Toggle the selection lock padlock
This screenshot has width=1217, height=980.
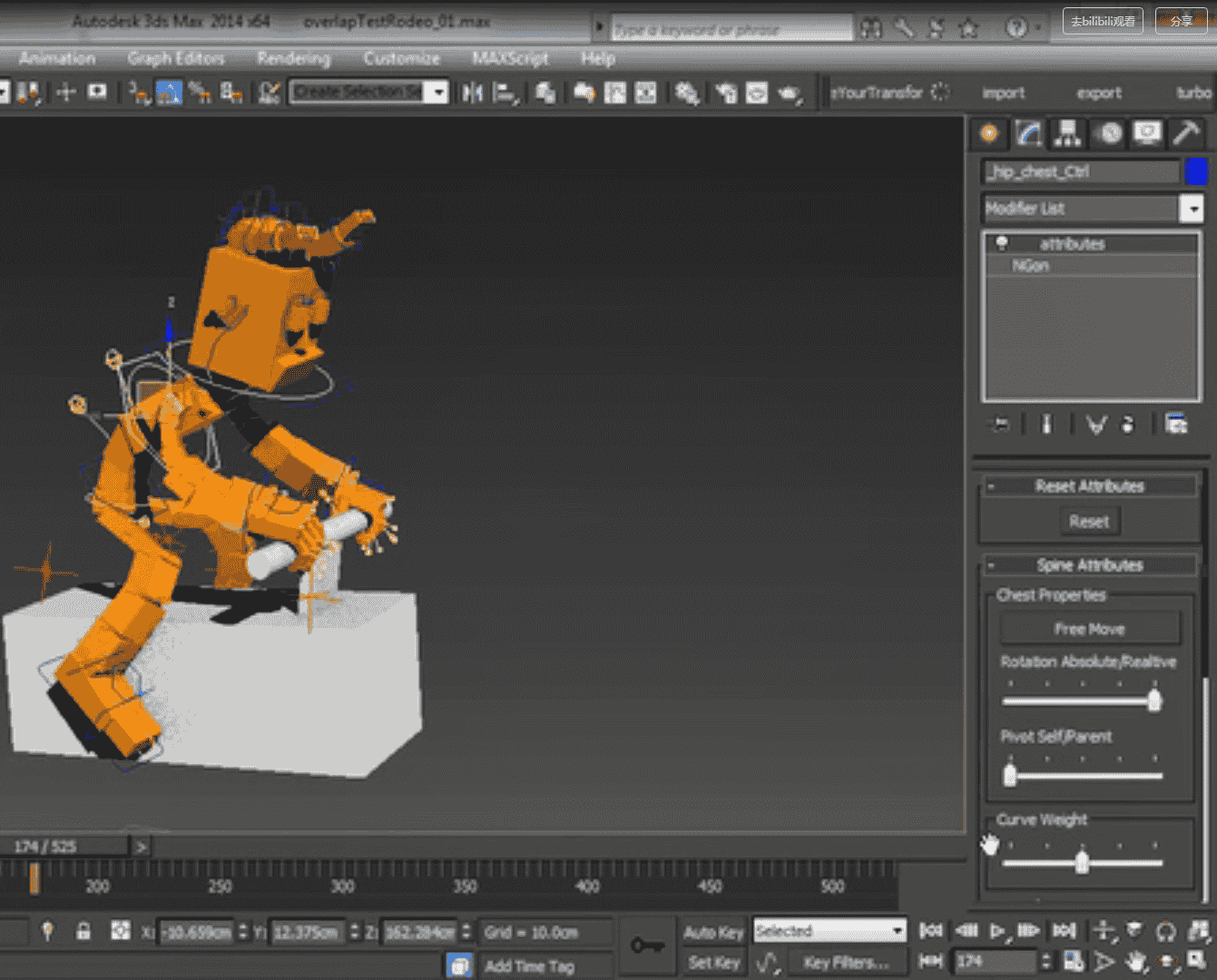[83, 932]
